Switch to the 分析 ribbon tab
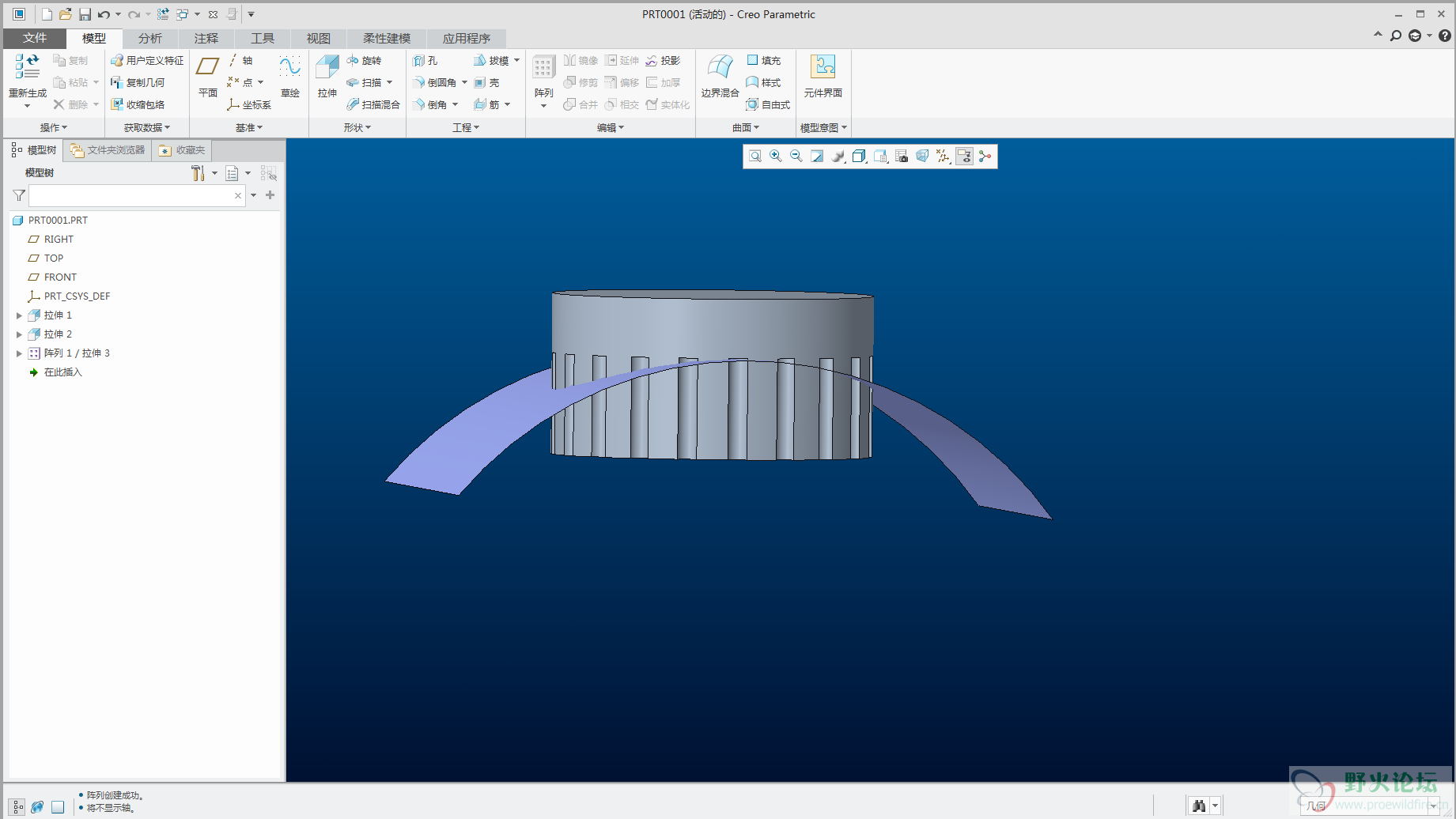Screen dimensions: 1456x819 [150, 38]
